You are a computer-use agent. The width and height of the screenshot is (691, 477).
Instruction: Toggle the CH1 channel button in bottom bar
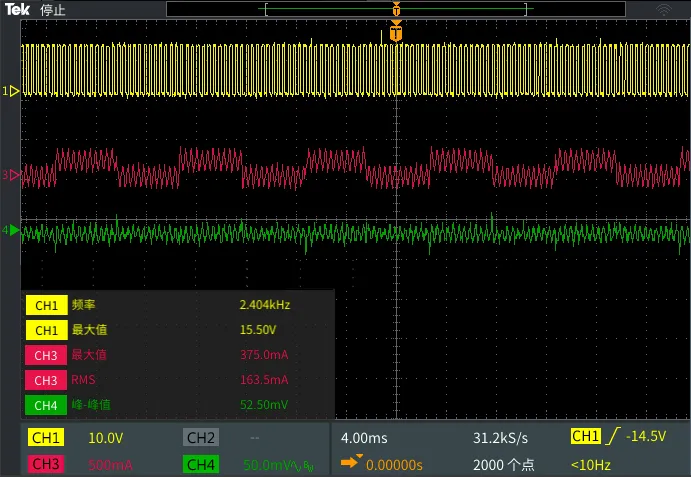coord(46,438)
